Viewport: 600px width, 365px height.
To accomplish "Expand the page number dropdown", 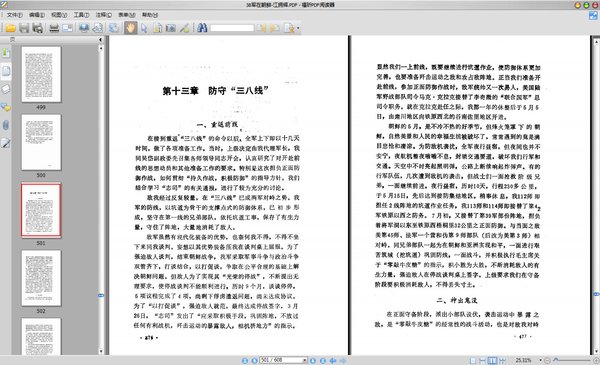I will 305,360.
